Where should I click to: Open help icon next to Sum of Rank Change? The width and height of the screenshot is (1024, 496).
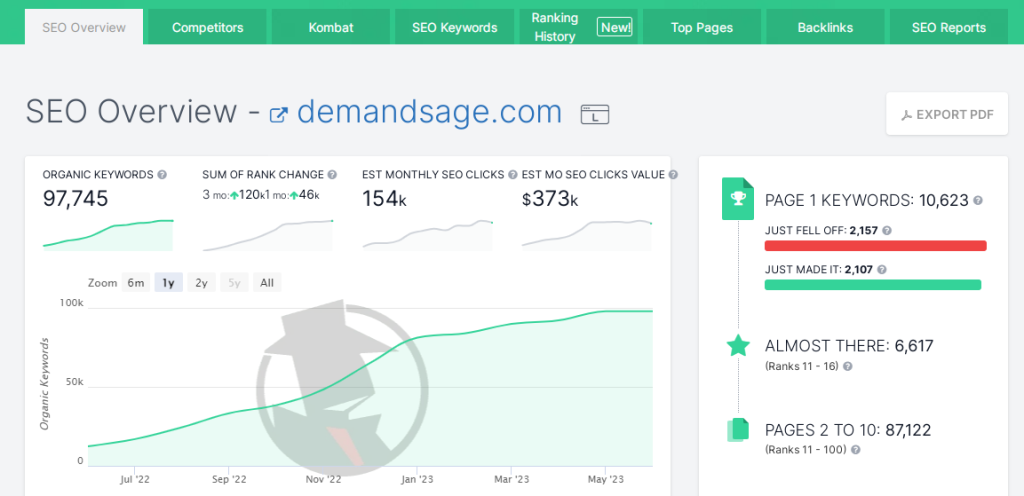coord(332,175)
